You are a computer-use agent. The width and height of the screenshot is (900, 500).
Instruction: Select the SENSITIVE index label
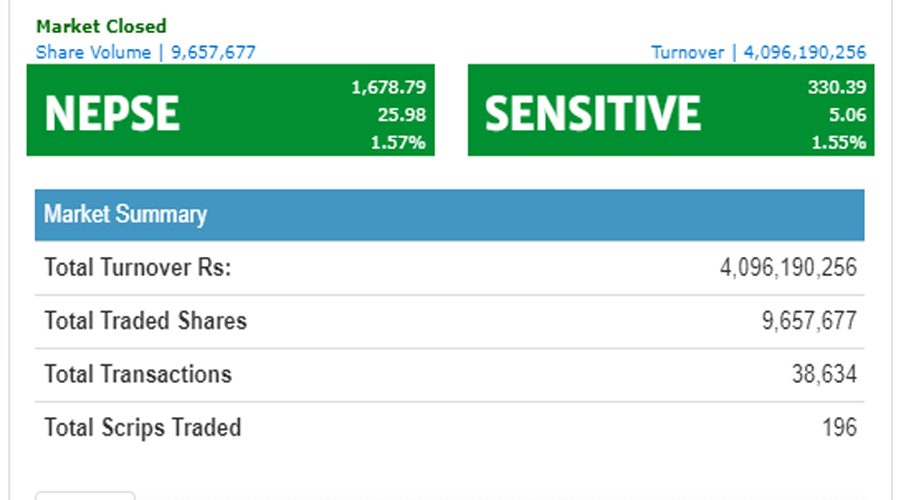tap(593, 113)
